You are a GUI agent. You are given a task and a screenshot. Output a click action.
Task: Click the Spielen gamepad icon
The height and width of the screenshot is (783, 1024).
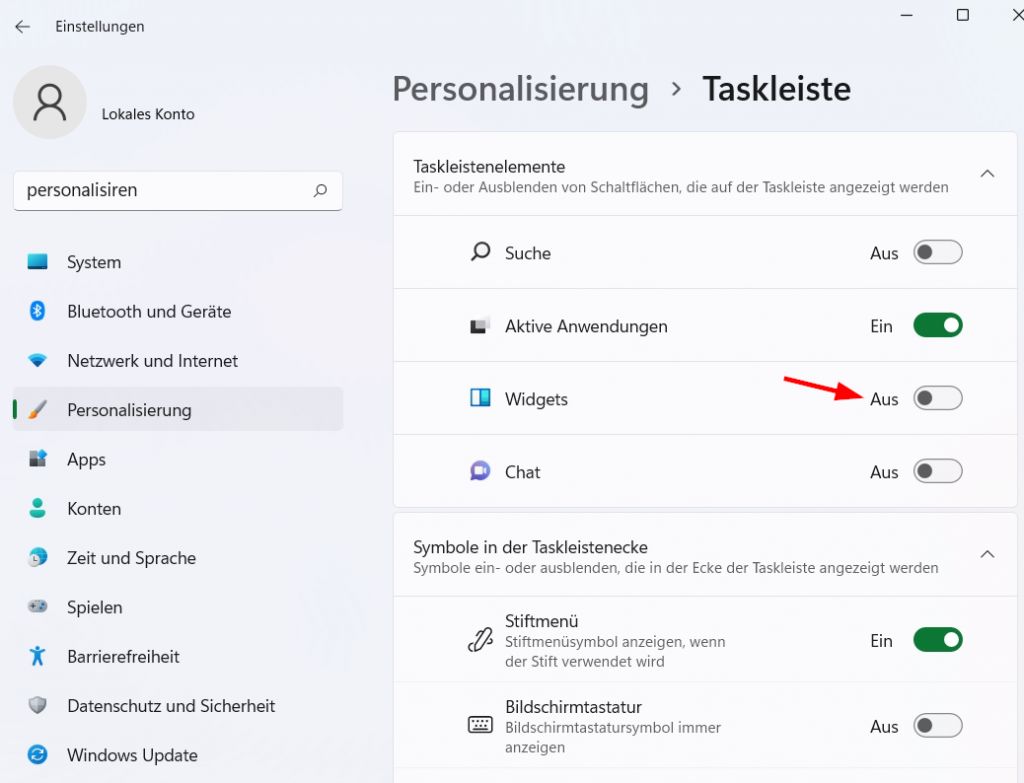pyautogui.click(x=40, y=606)
